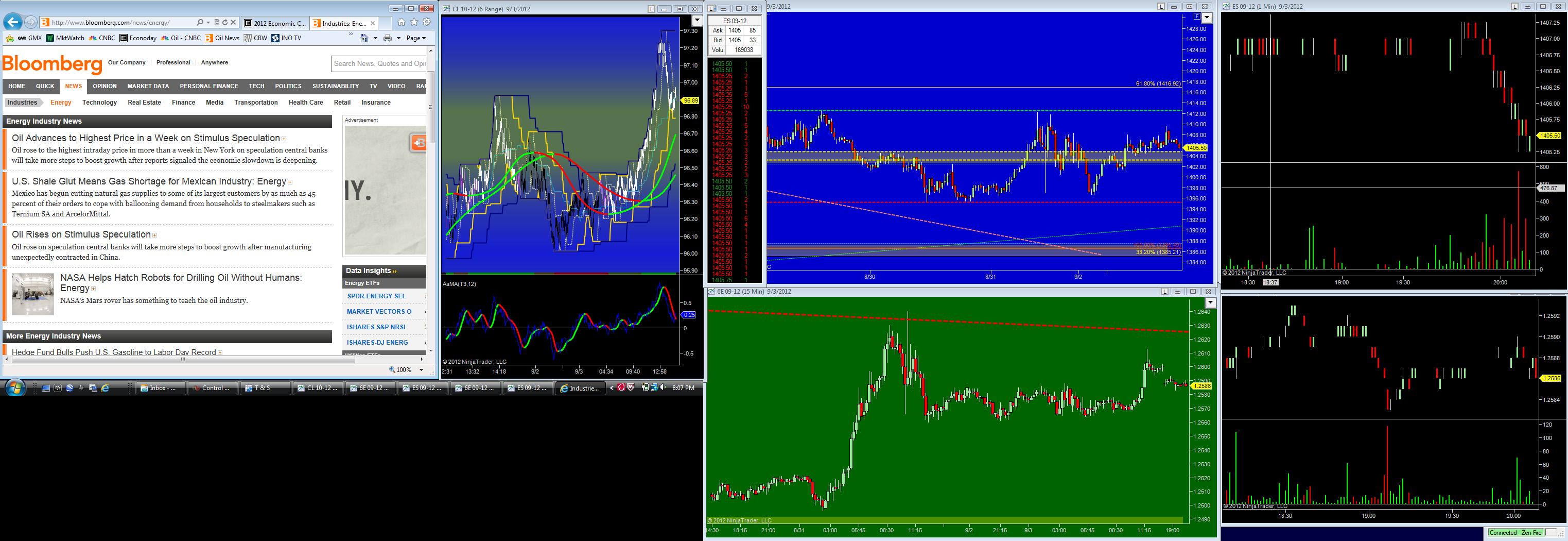Launch the BlackBerry quick launch icon
Image resolution: width=1568 pixels, height=541 pixels.
pyautogui.click(x=58, y=387)
